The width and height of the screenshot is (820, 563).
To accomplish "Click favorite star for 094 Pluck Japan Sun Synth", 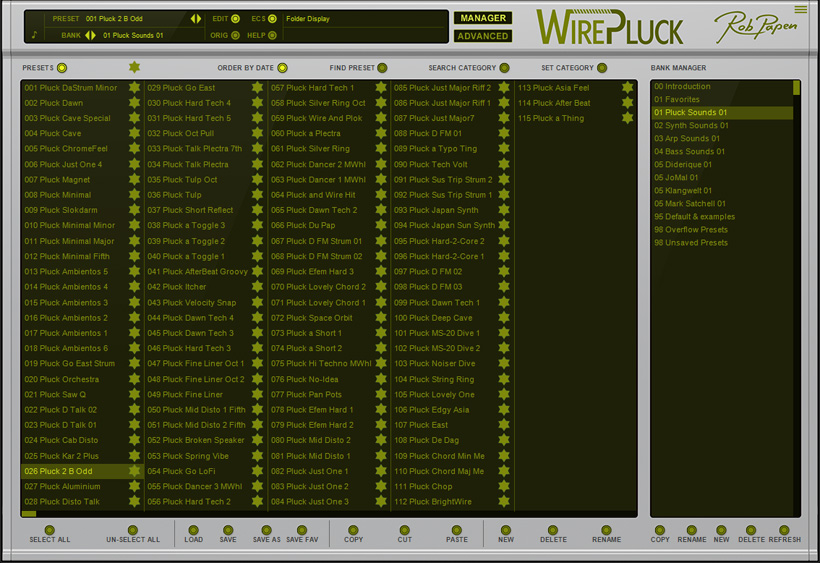I will [504, 225].
